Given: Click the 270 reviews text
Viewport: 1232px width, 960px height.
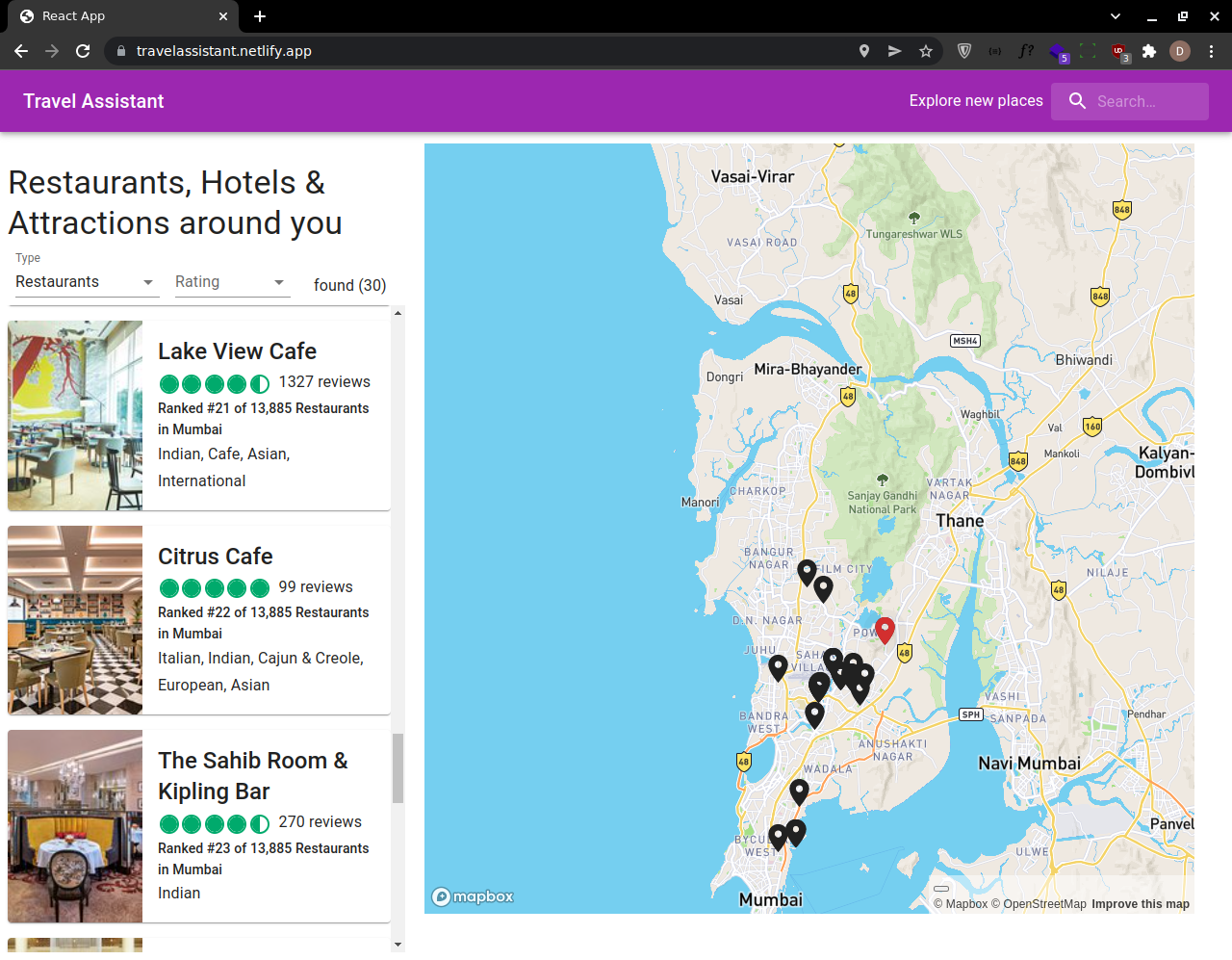Looking at the screenshot, I should click(x=321, y=822).
